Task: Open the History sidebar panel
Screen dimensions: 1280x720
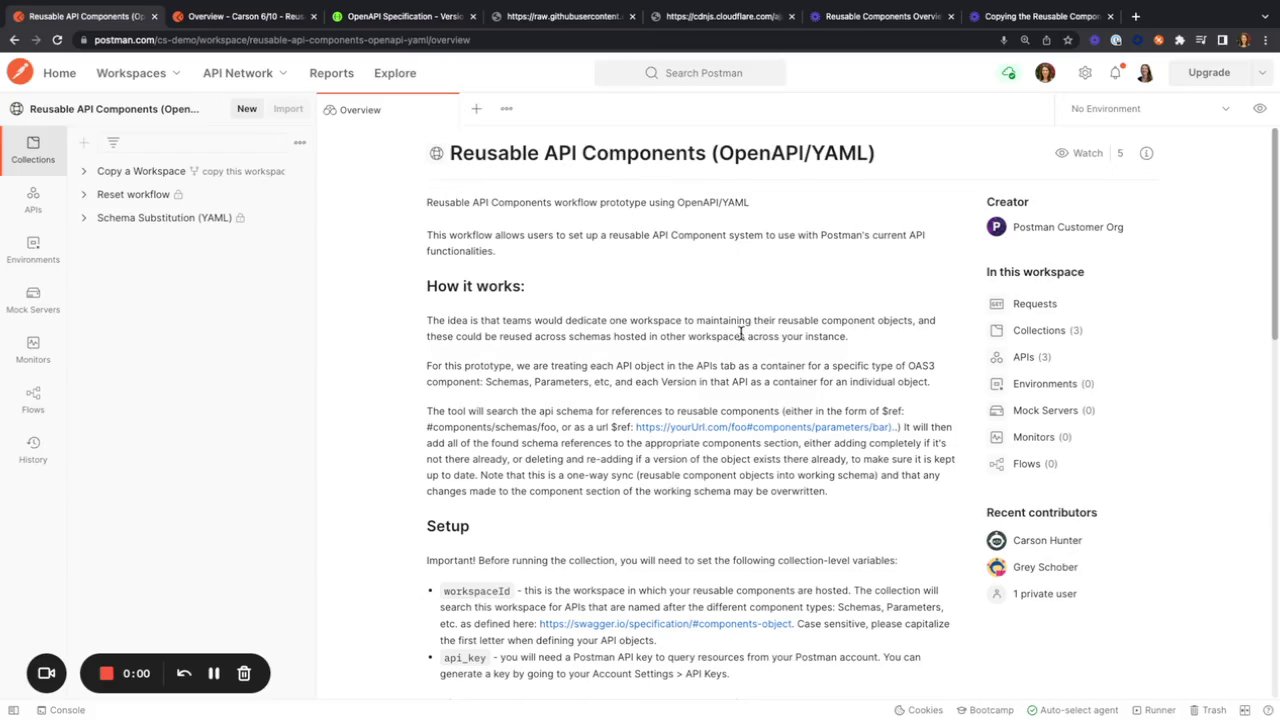Action: click(33, 450)
